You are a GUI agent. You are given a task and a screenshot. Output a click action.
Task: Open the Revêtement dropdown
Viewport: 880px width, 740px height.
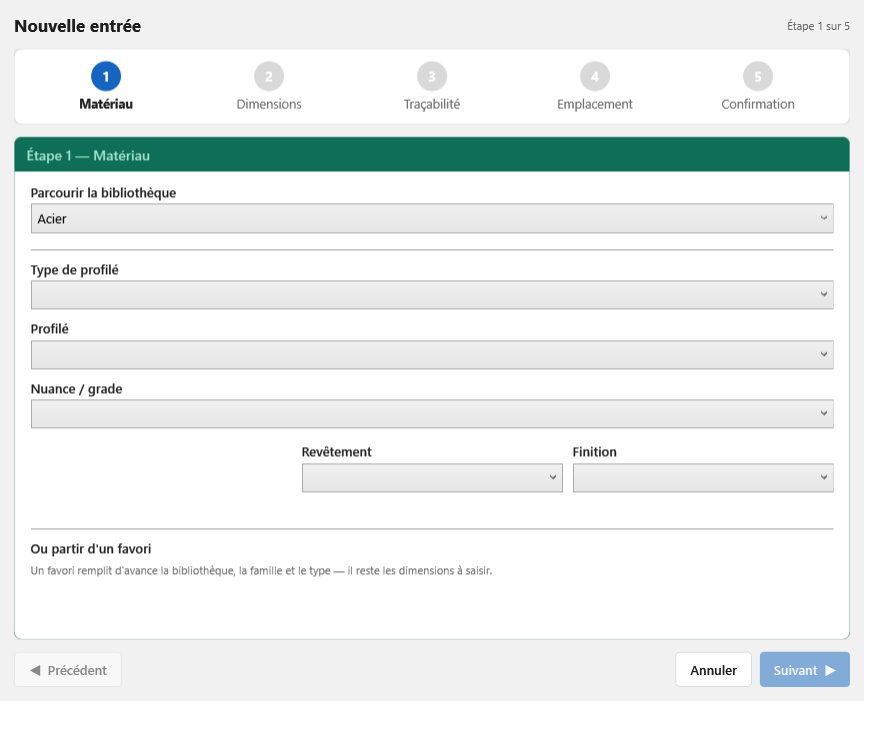click(x=432, y=477)
